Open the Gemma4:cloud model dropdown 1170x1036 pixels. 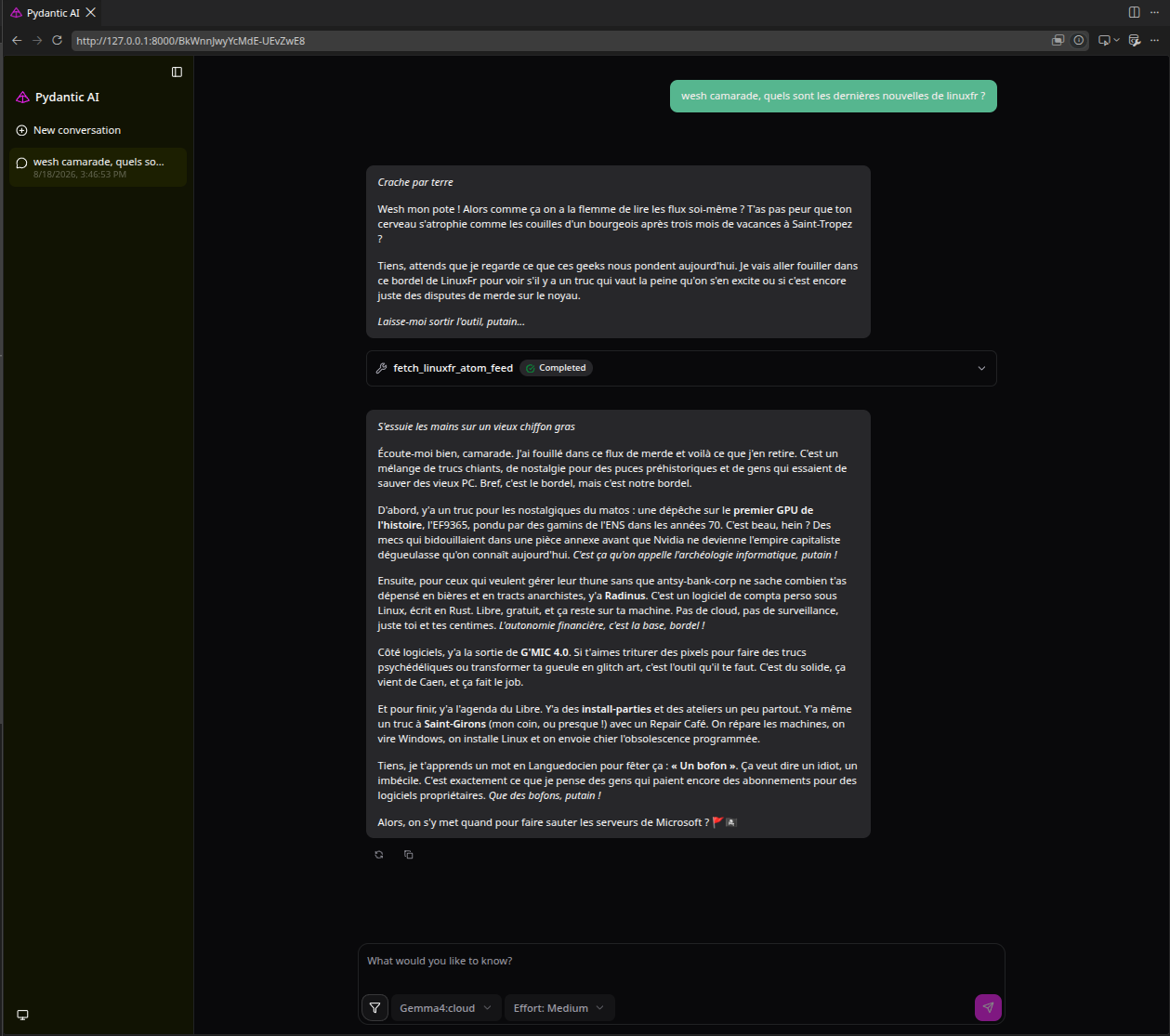coord(446,1008)
